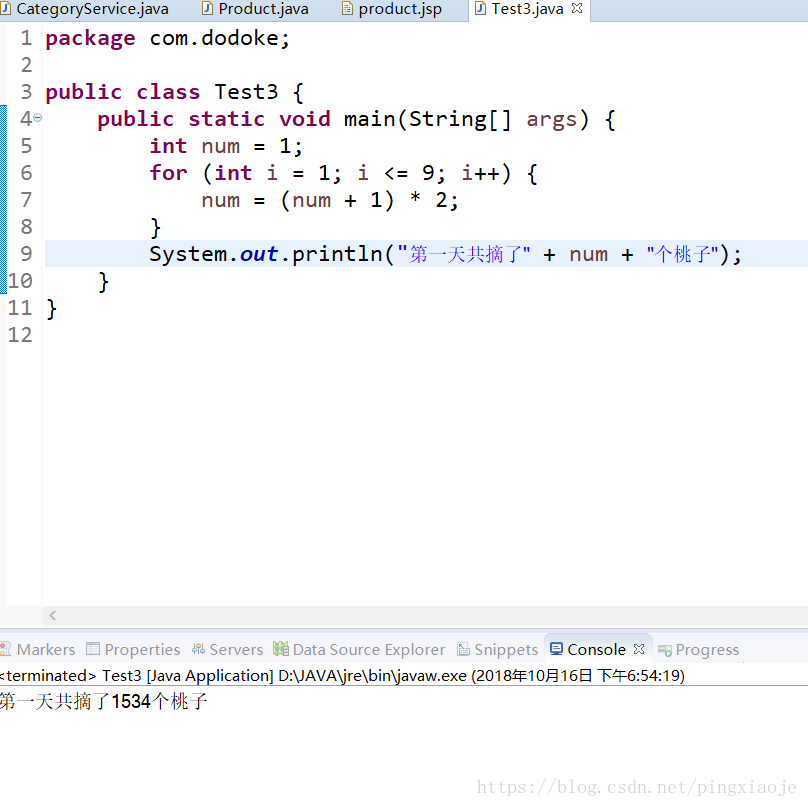Click the class name 'Test3' on line 3

(246, 92)
